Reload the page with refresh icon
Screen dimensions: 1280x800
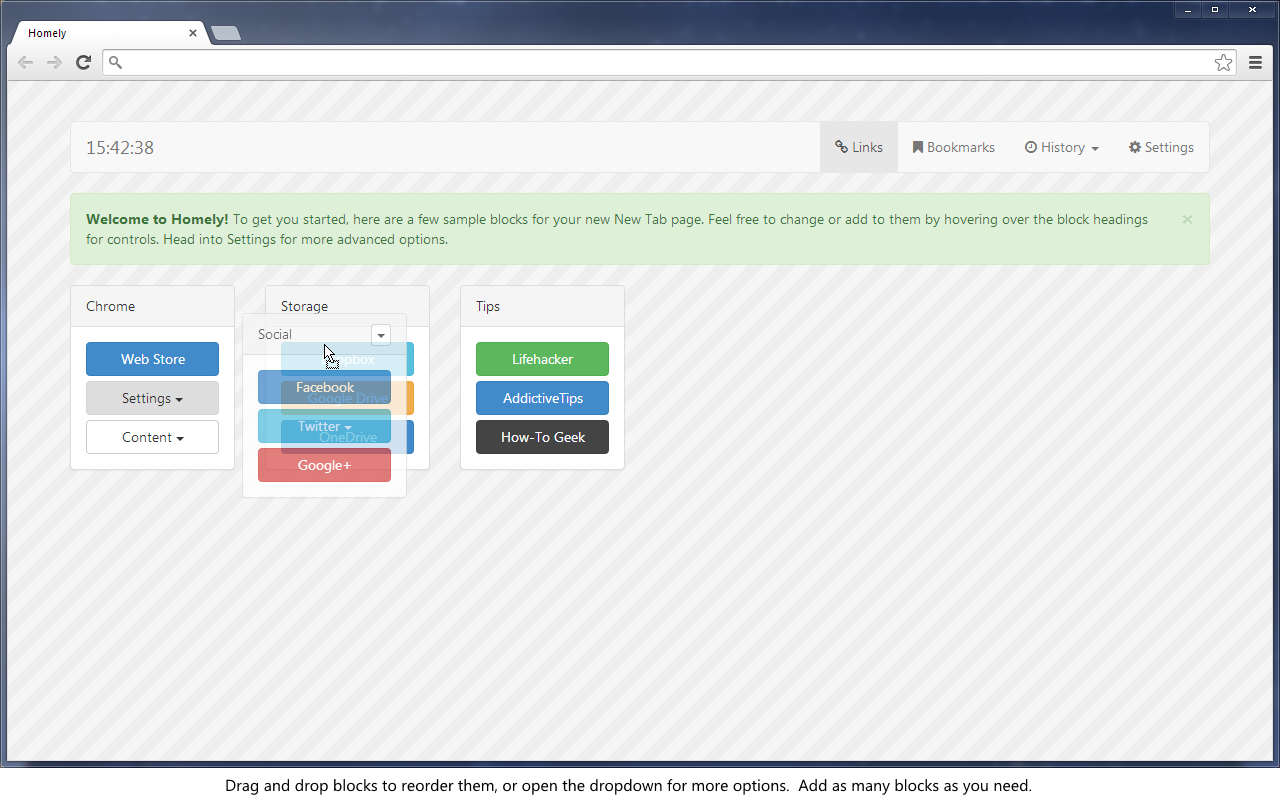click(84, 62)
